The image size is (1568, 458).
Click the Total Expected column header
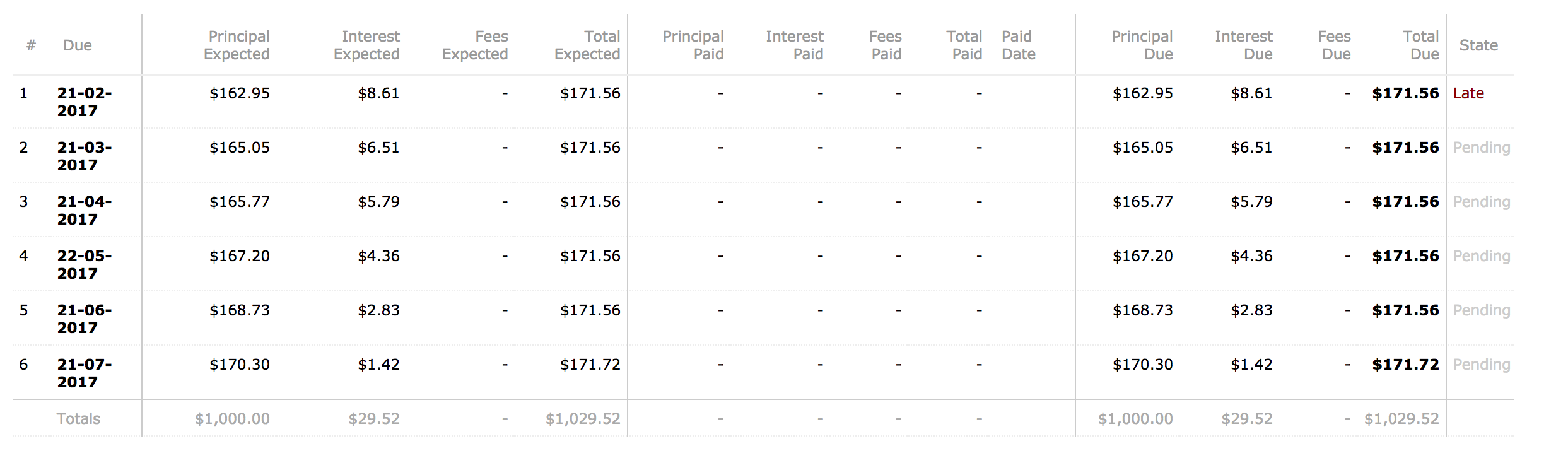click(x=588, y=45)
